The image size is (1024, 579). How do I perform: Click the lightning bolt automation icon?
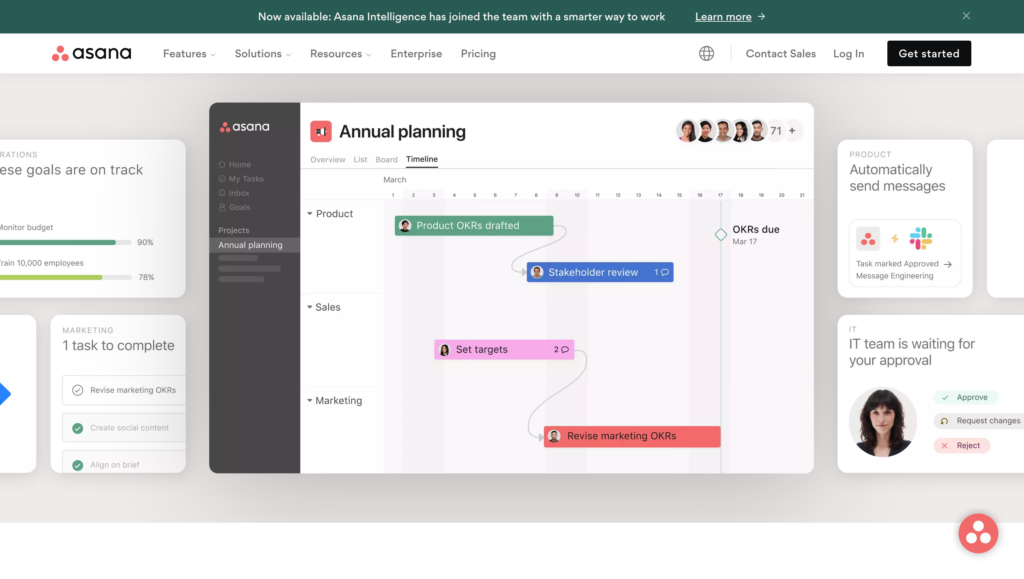tap(895, 239)
